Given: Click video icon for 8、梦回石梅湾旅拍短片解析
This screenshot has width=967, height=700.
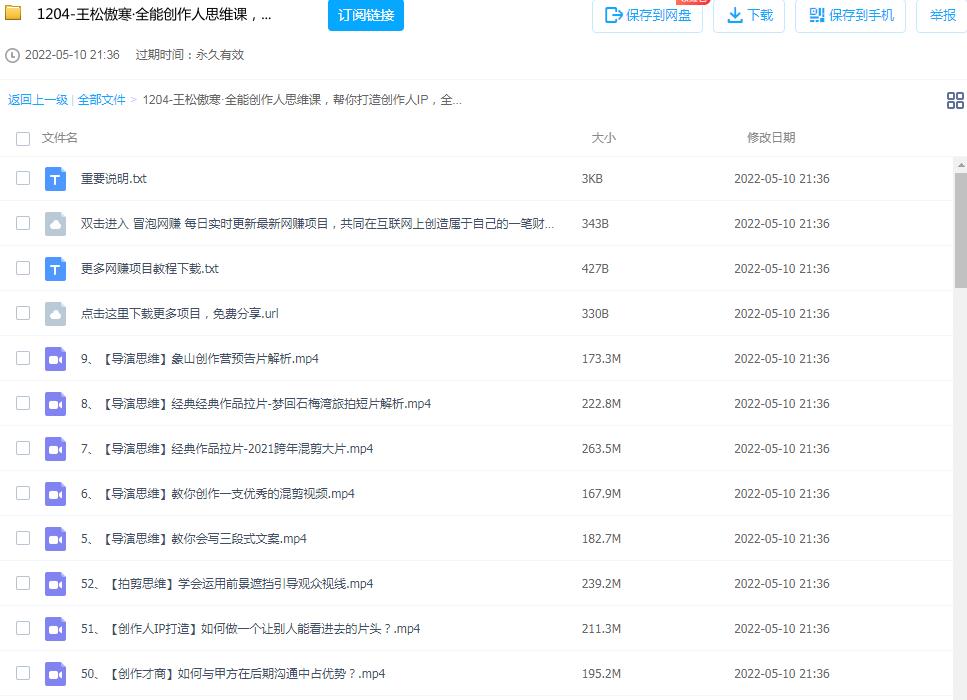Looking at the screenshot, I should pyautogui.click(x=56, y=404).
